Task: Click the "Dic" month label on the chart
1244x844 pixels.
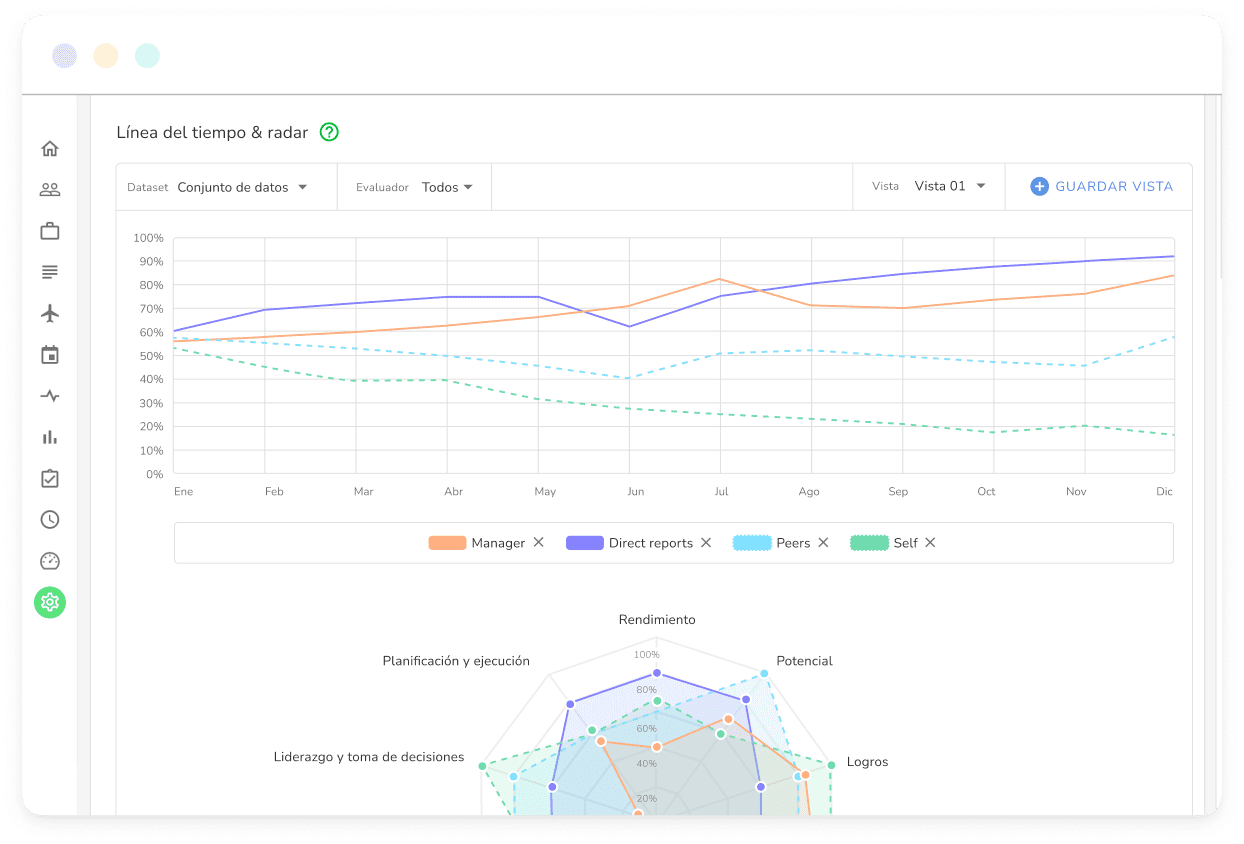Action: click(1165, 492)
